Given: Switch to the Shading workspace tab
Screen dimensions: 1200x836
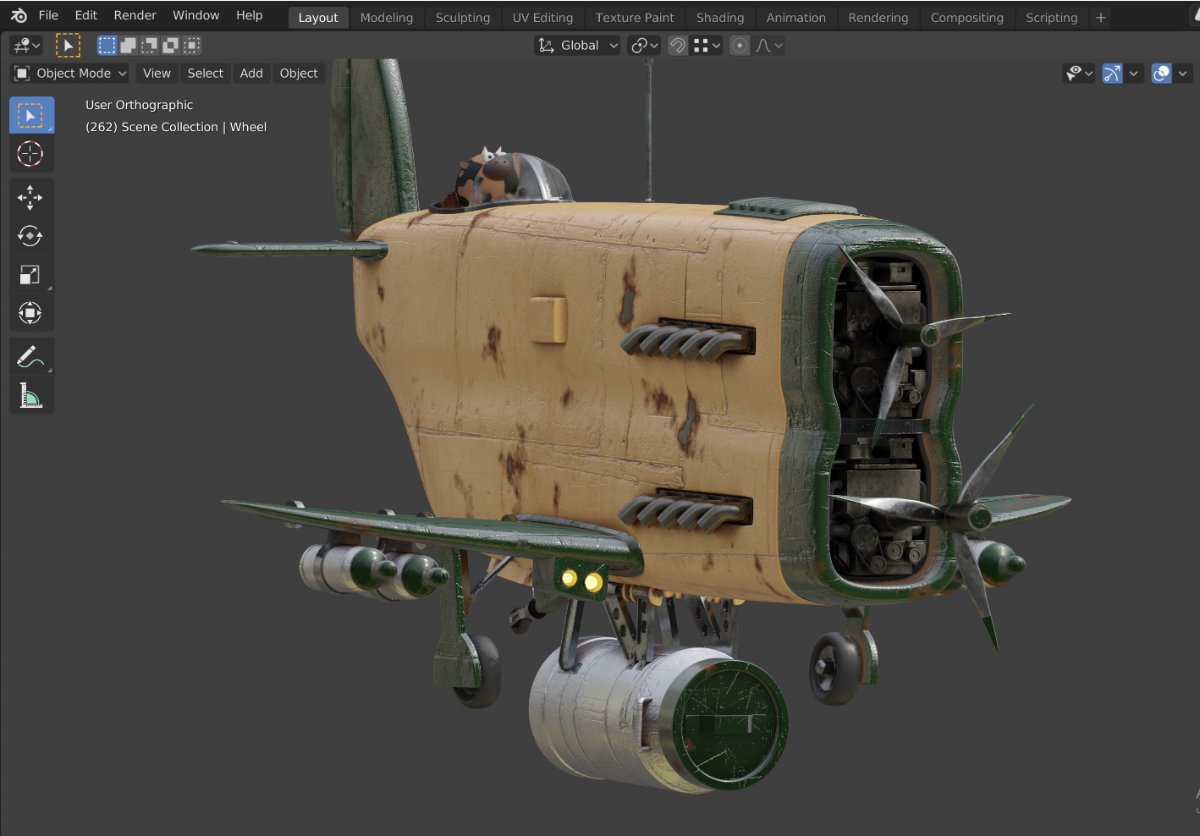Looking at the screenshot, I should (719, 17).
